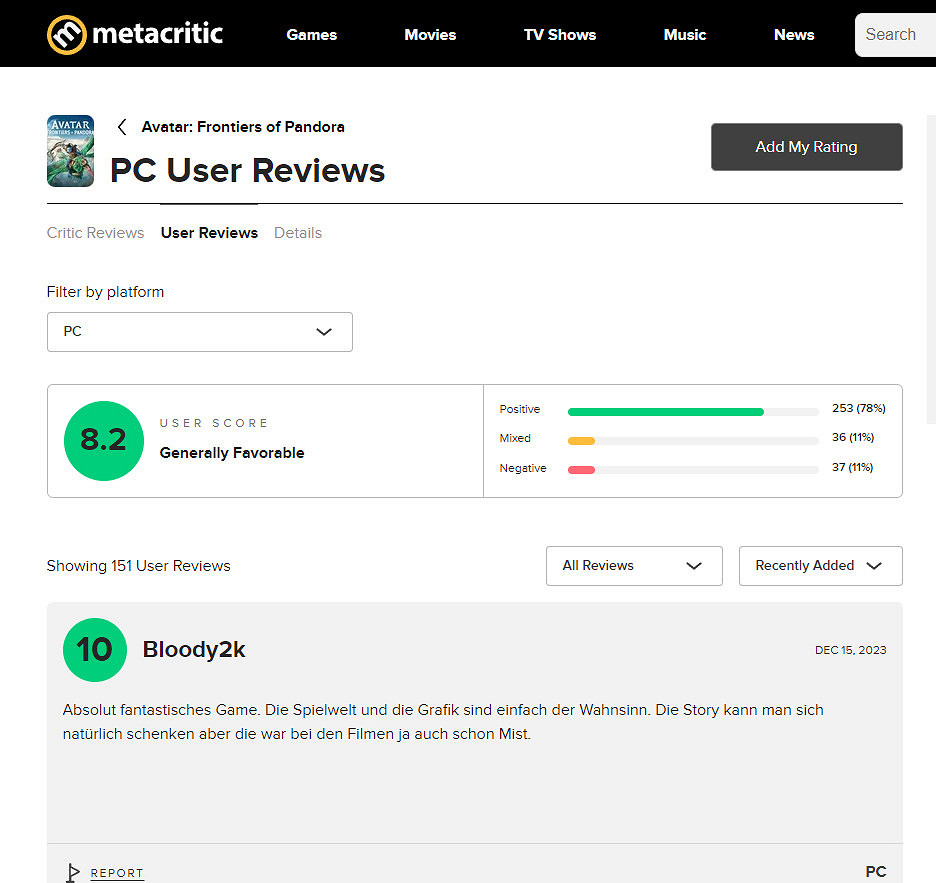Select the User Reviews tab
Viewport: 936px width, 883px height.
210,233
